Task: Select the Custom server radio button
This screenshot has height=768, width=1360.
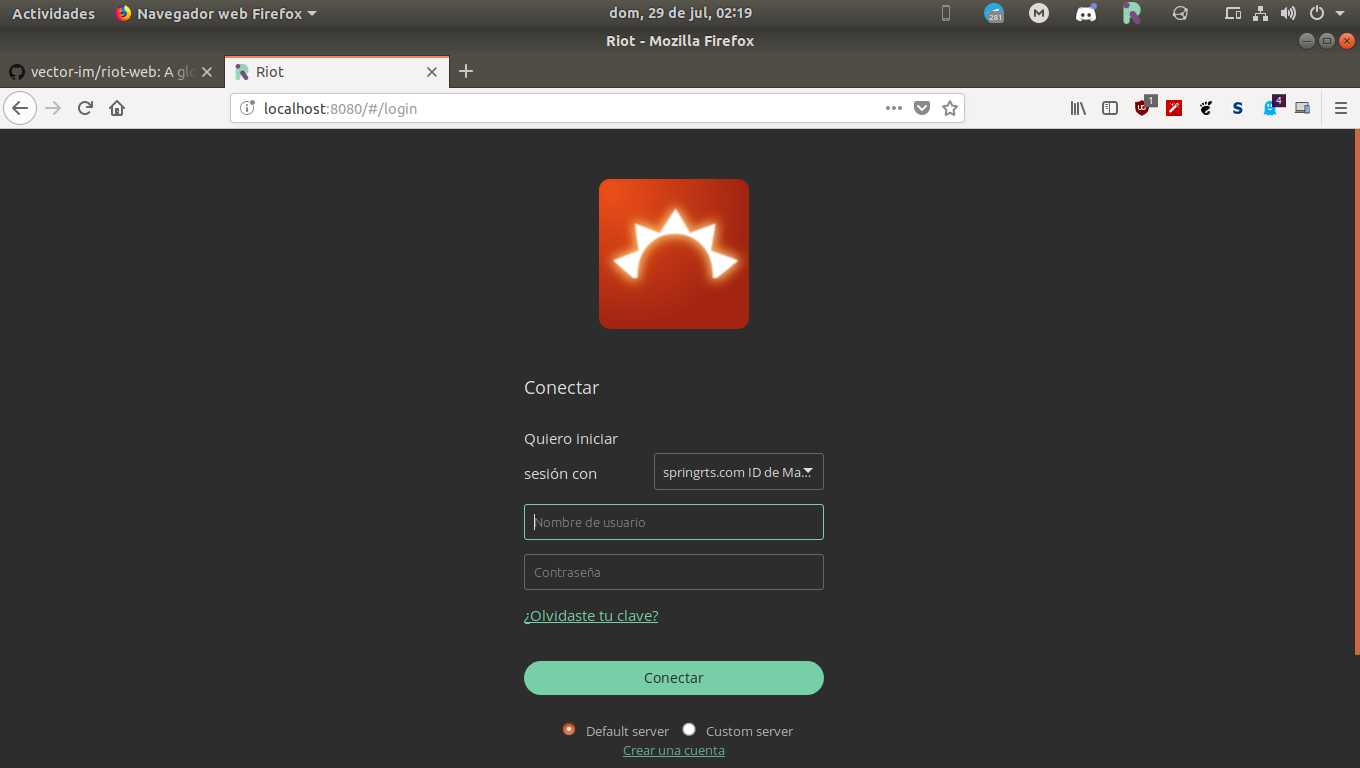Action: click(x=689, y=729)
